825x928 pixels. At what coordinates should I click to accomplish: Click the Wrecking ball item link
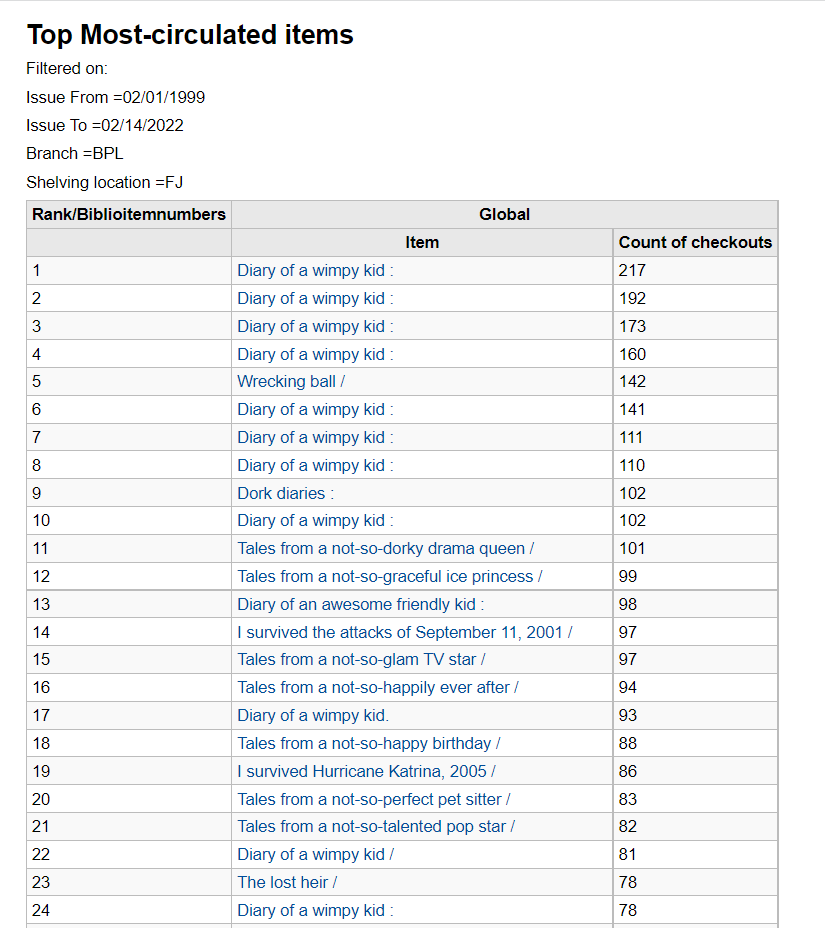tap(290, 381)
